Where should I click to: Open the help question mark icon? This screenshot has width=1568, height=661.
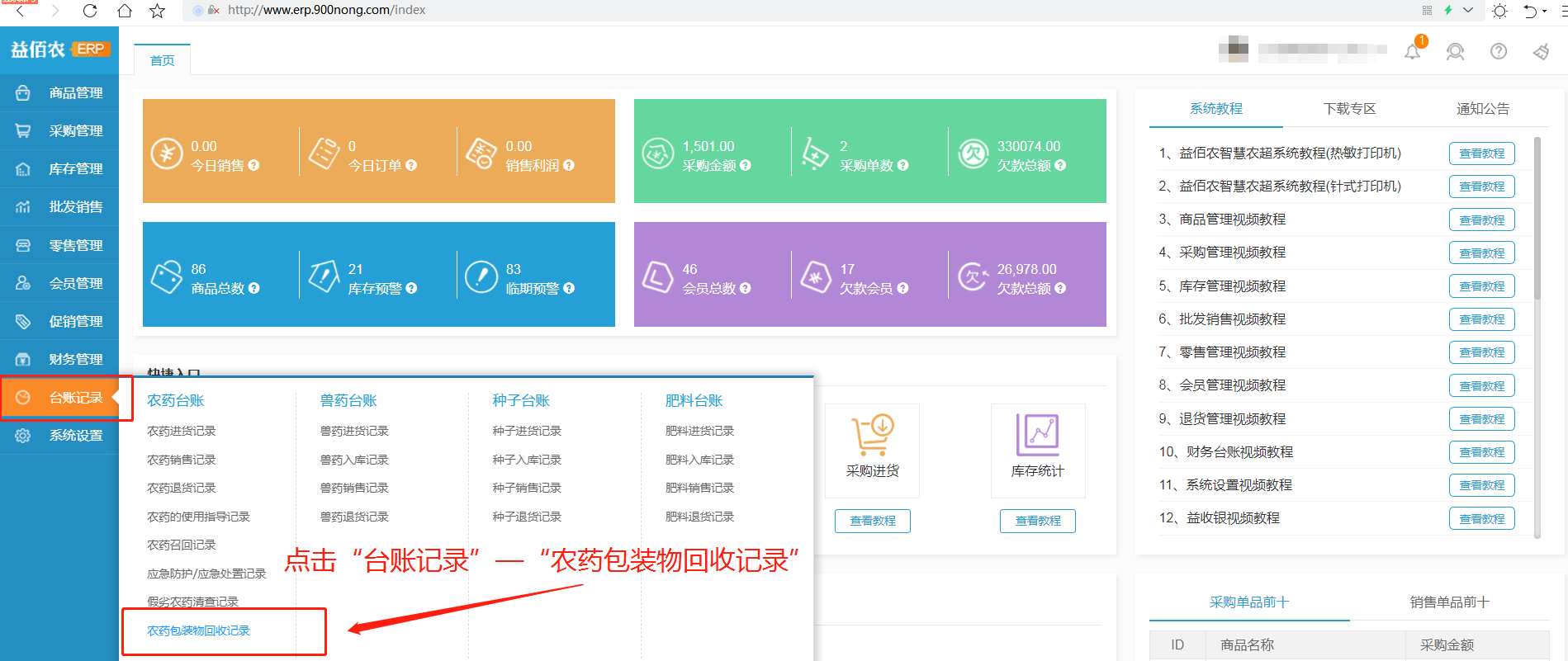tap(1498, 52)
